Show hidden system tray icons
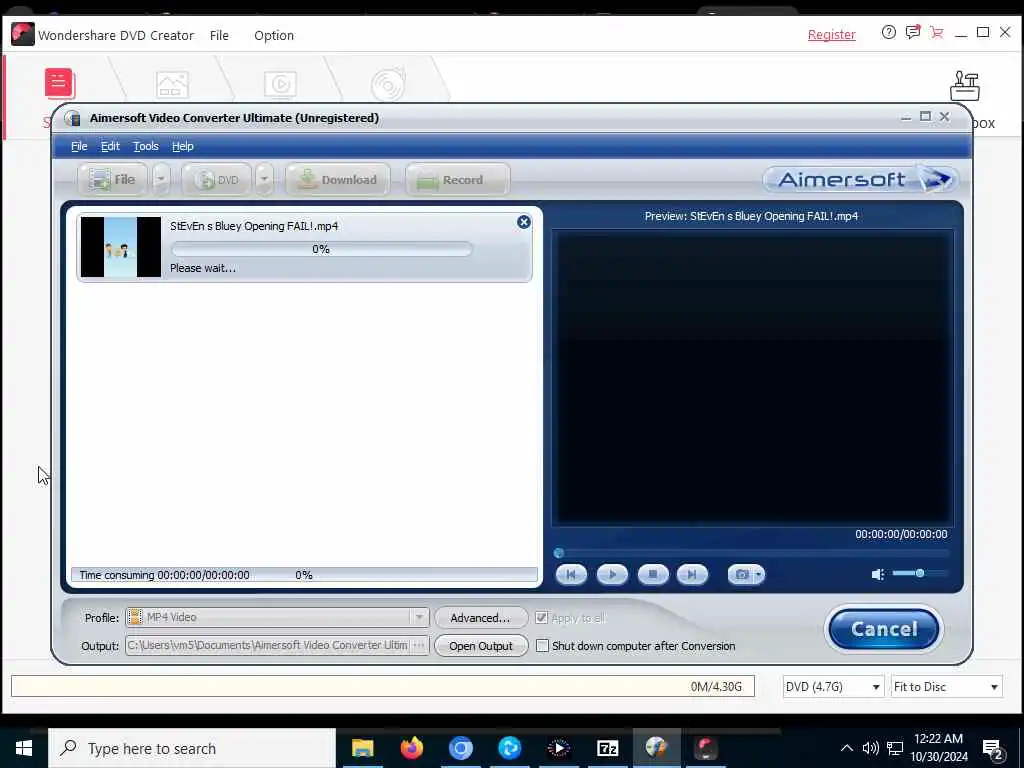1024x768 pixels. tap(846, 748)
